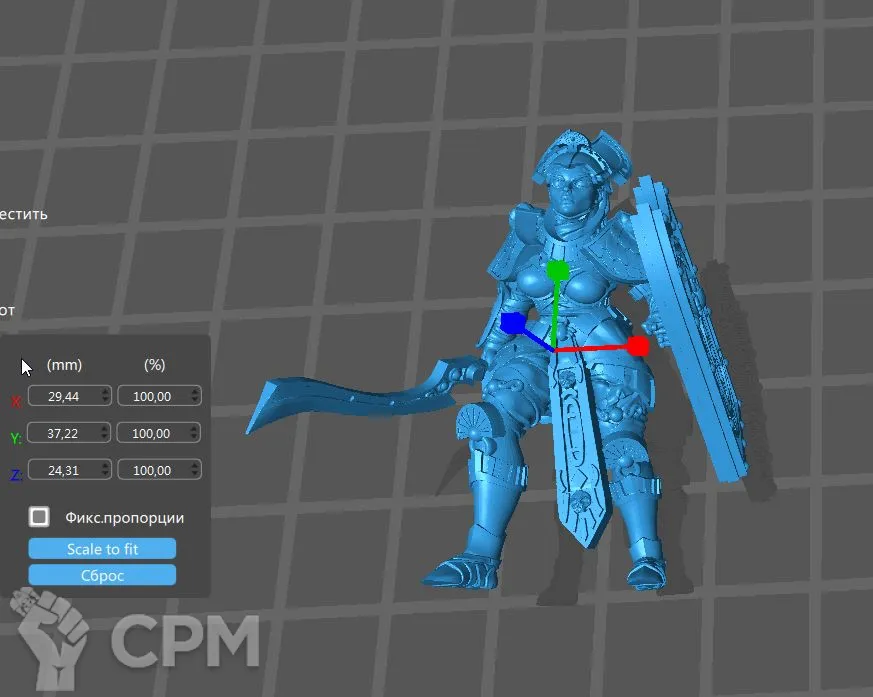Viewport: 873px width, 697px height.
Task: Click the green Y-axis gizmo handle
Action: [x=558, y=271]
